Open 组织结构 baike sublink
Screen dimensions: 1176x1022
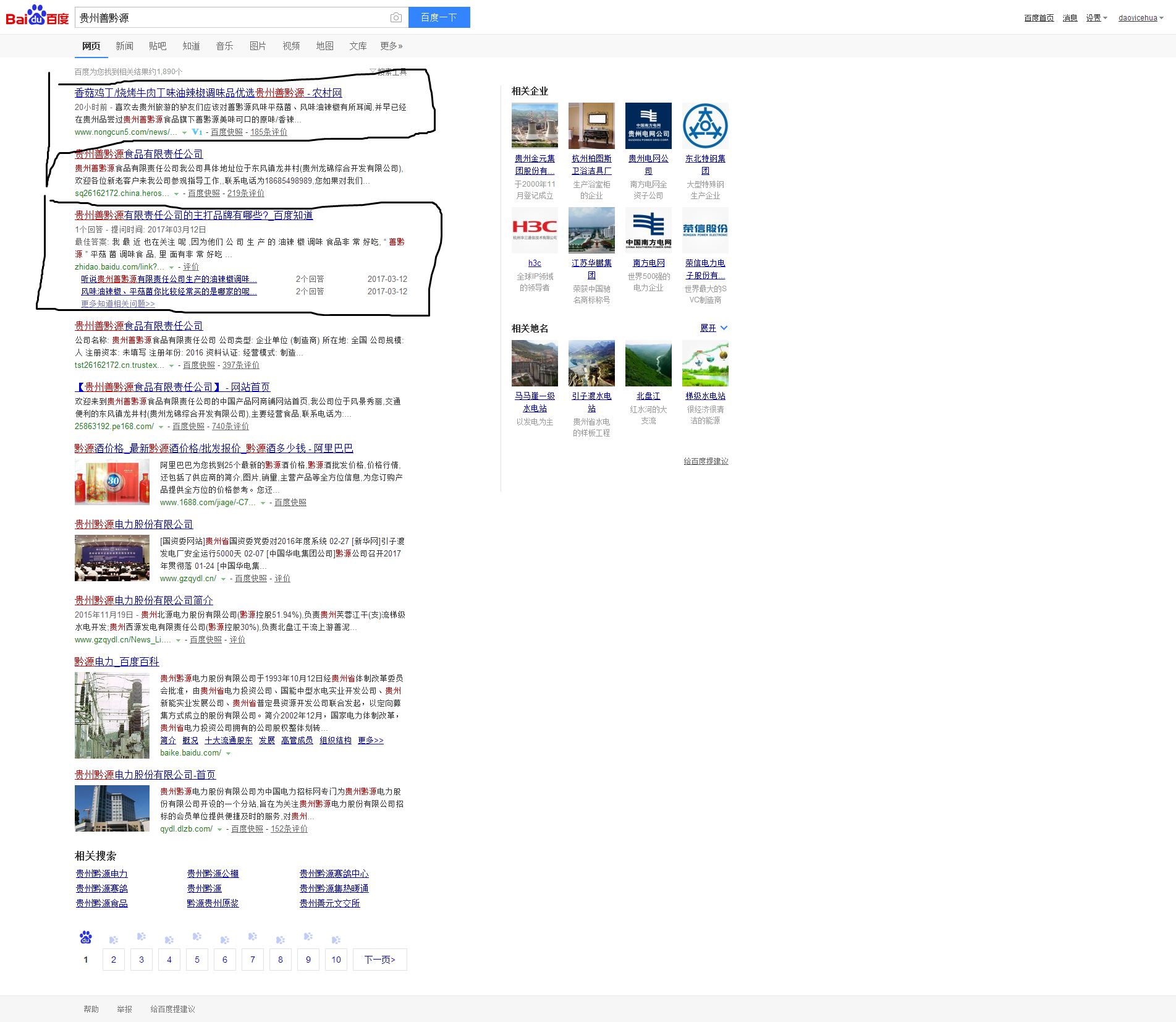click(x=336, y=741)
